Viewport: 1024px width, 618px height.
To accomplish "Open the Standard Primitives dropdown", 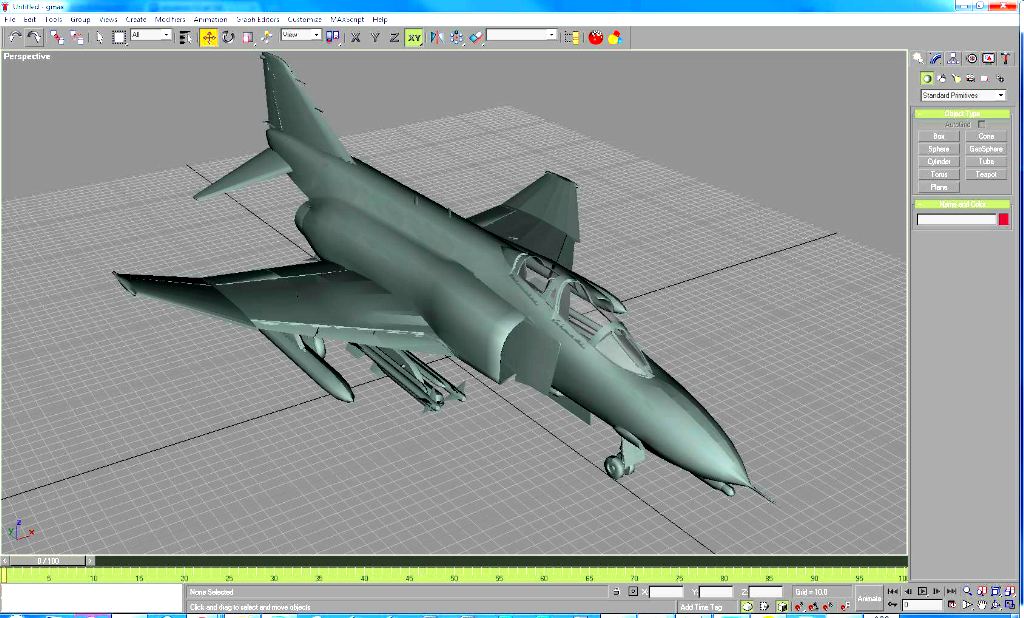I will pos(963,96).
